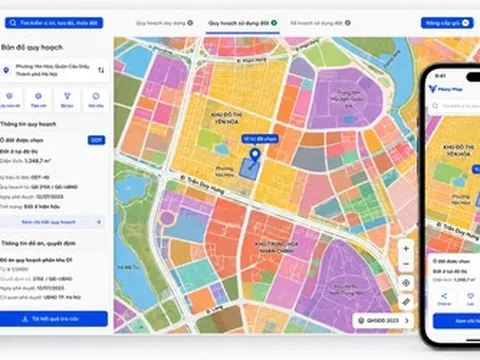The height and width of the screenshot is (360, 480).
Task: Click the search magnifier icon in sidebar
Action: (x=13, y=23)
